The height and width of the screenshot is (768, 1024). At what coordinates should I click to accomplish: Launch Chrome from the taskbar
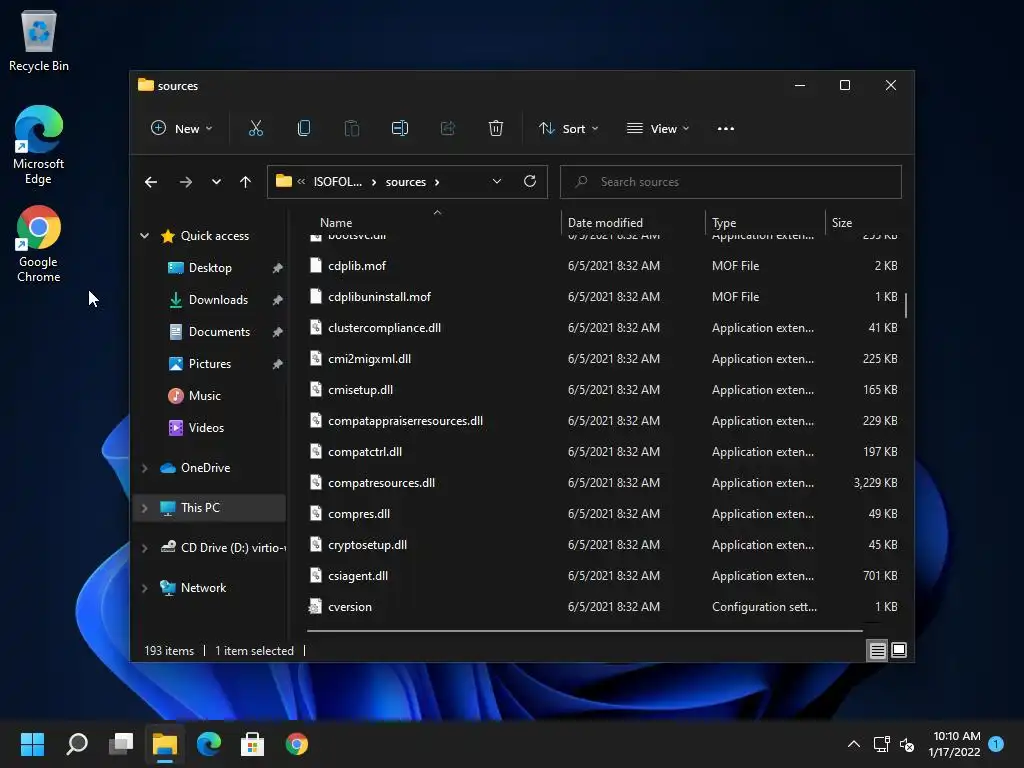[x=296, y=744]
